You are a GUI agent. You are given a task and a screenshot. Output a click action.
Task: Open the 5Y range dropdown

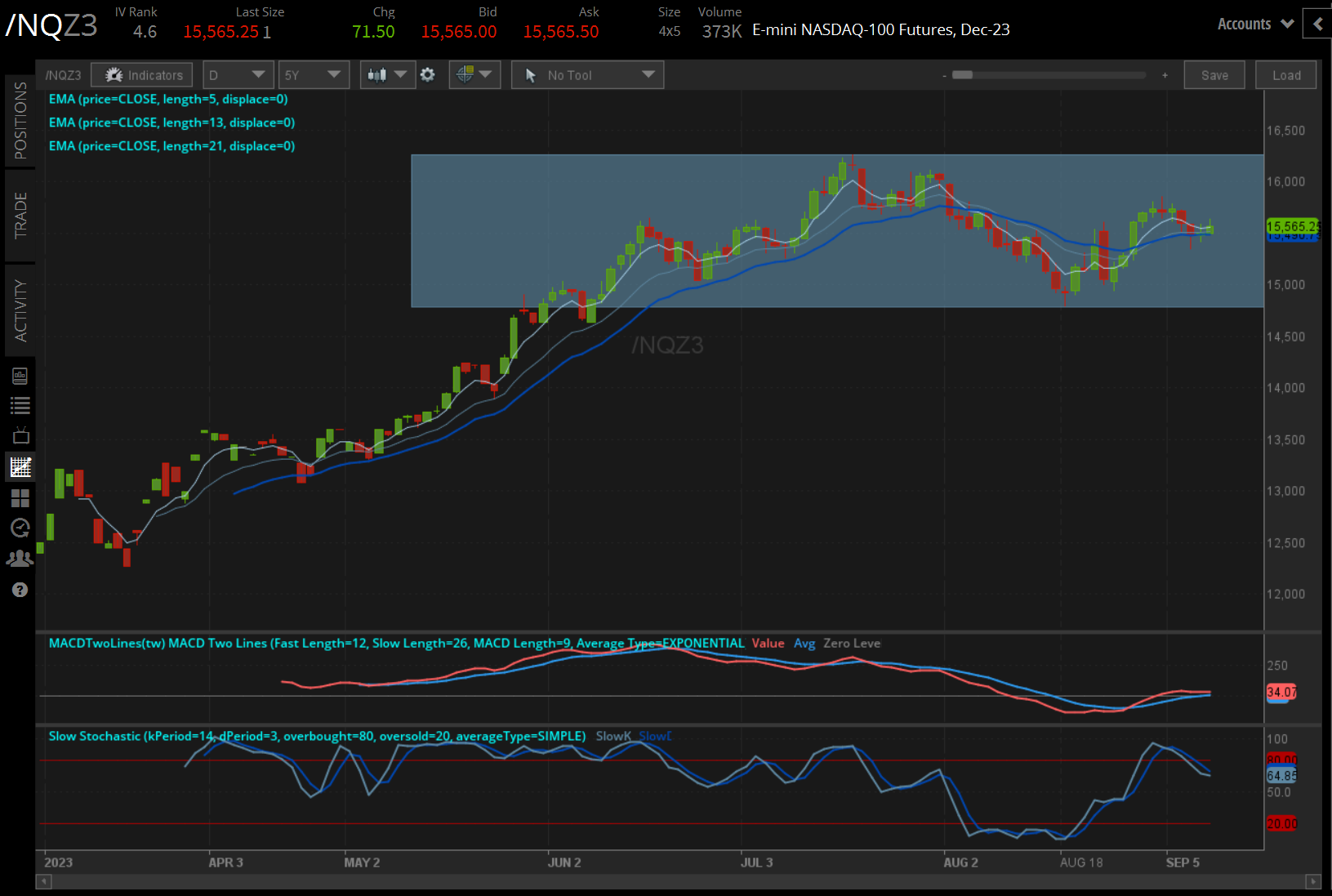tap(313, 75)
